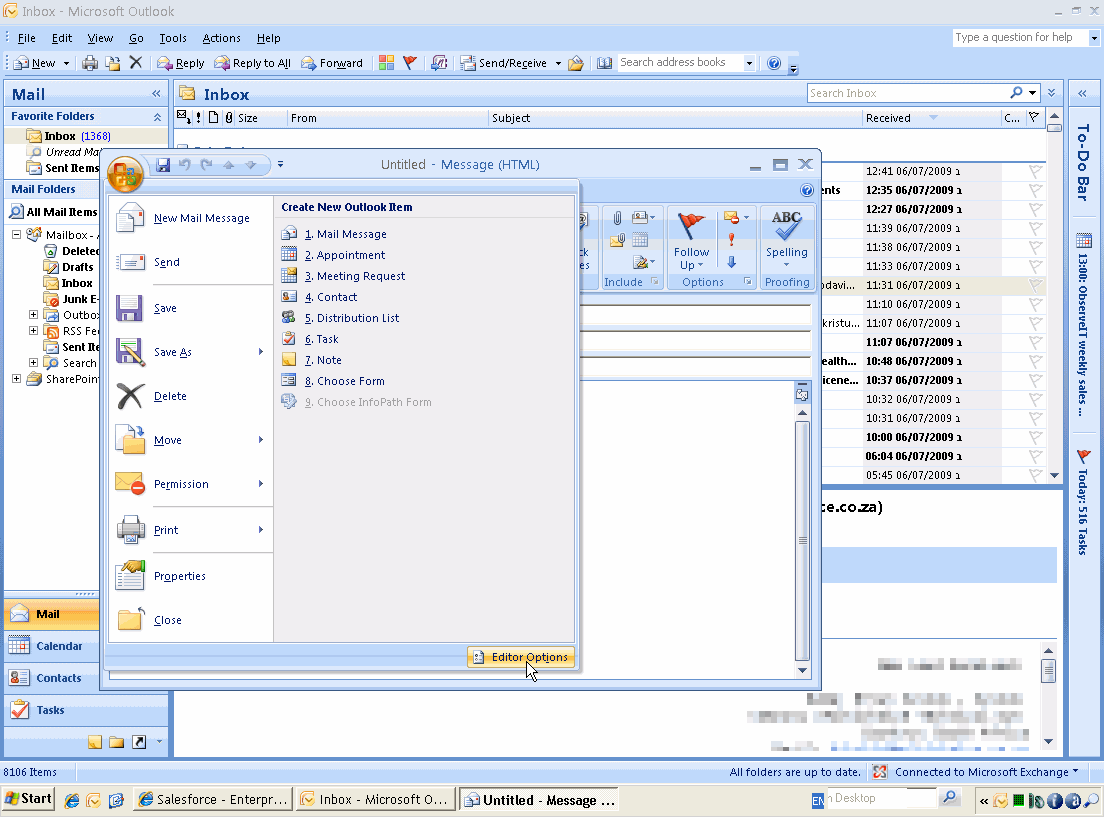Click the Attach File paperclip icon
The height and width of the screenshot is (817, 1104).
tap(617, 218)
